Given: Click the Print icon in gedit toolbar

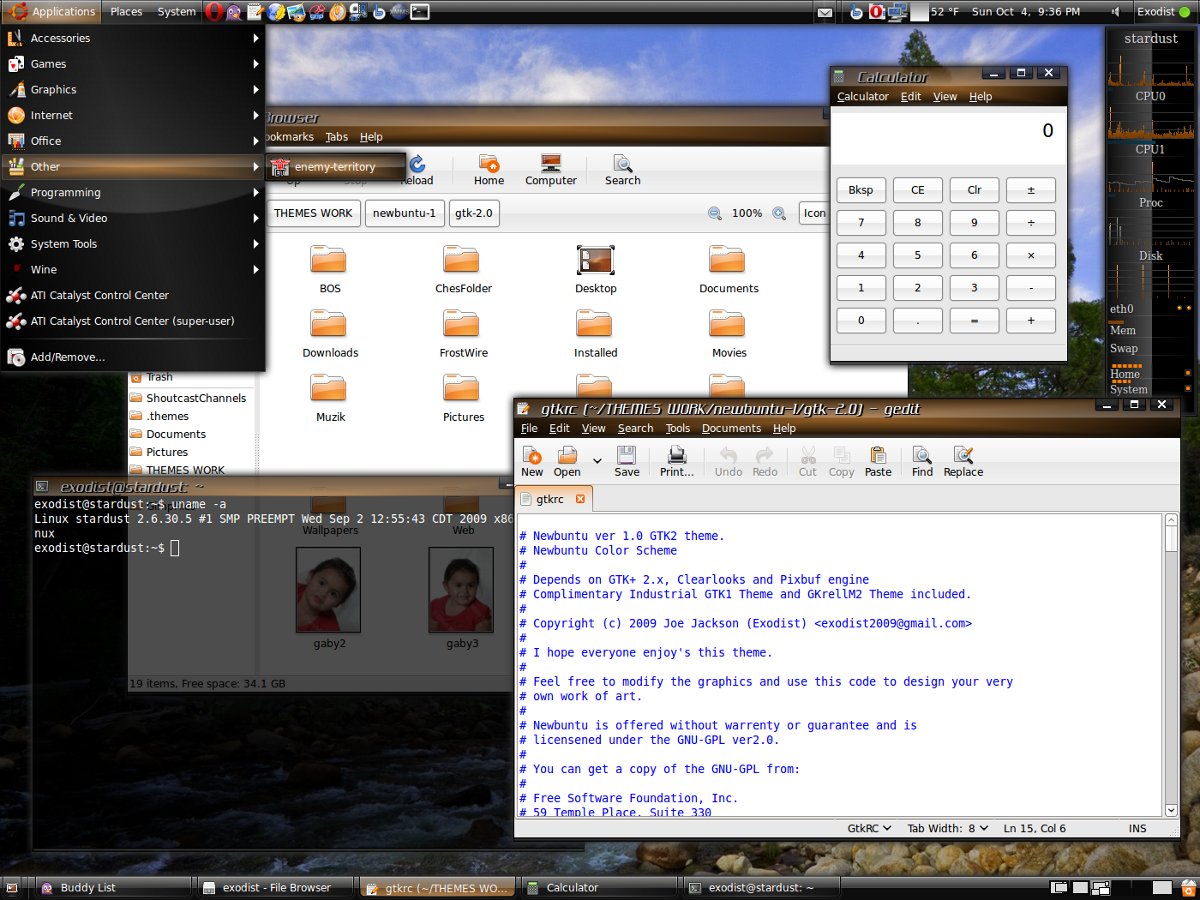Looking at the screenshot, I should click(677, 462).
